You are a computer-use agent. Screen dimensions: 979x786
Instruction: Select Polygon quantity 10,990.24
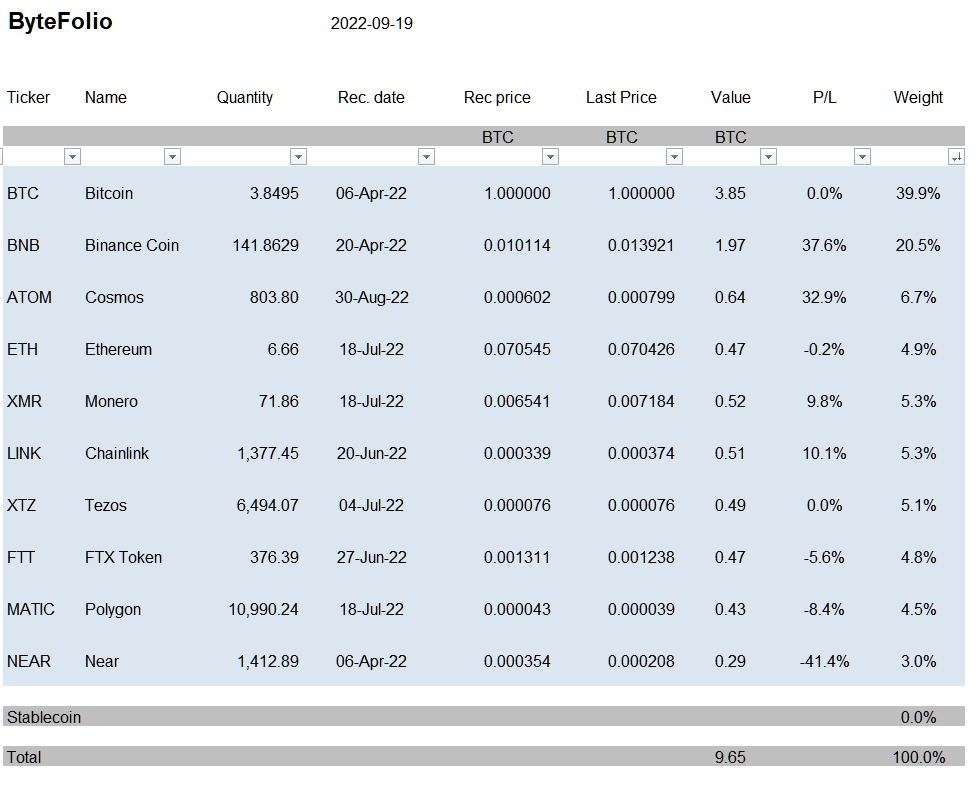[x=263, y=609]
